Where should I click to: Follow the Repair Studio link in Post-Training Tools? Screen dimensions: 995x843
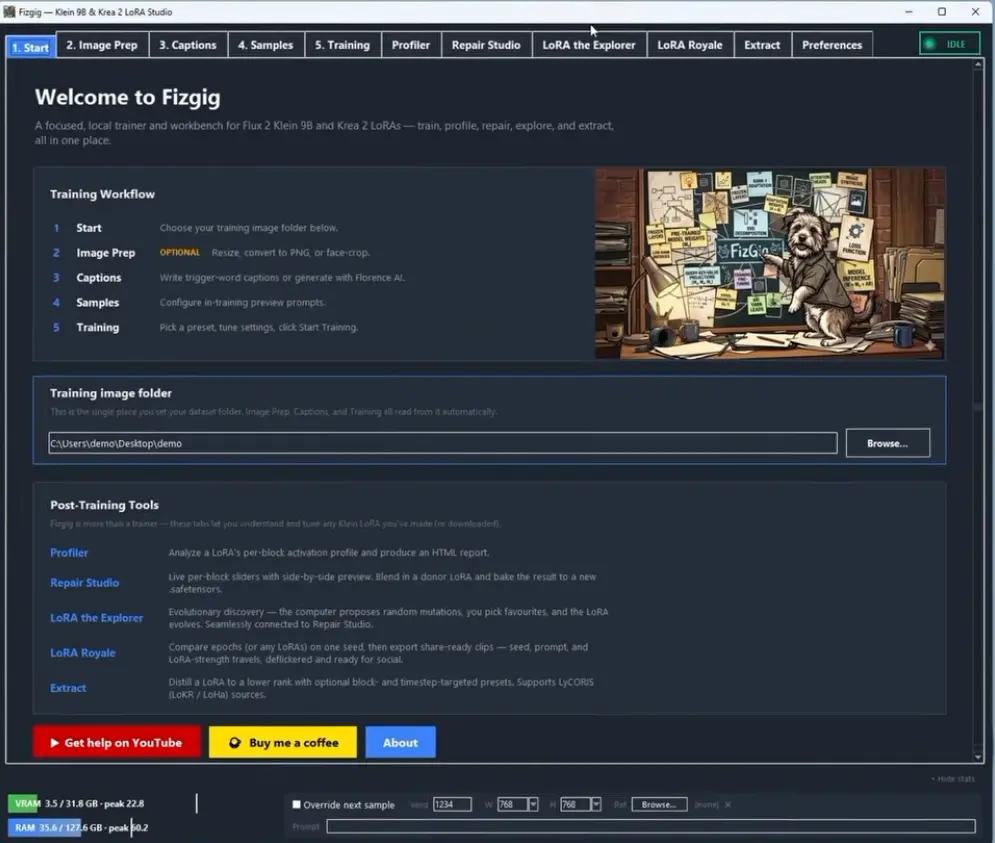tap(84, 582)
